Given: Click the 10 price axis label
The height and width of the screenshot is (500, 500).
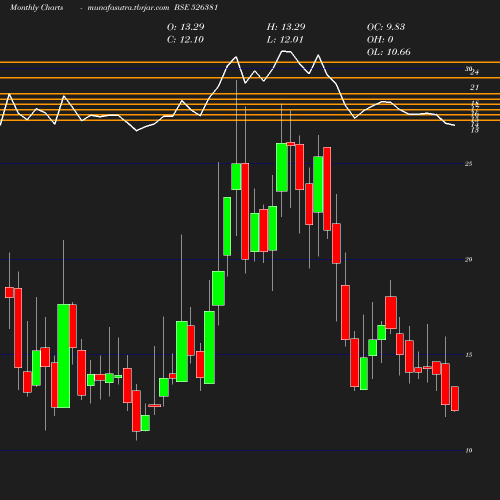Looking at the screenshot, I should click(x=469, y=450).
